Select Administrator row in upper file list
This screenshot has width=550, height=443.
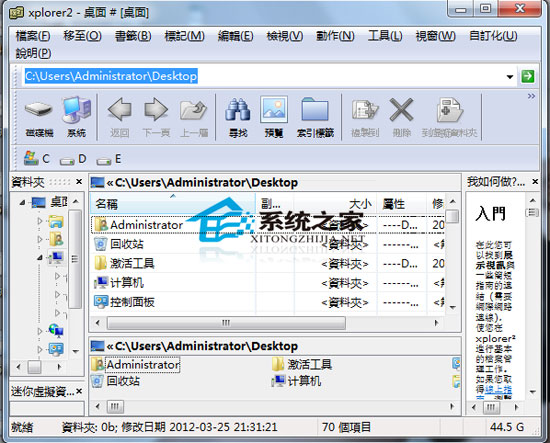click(267, 225)
